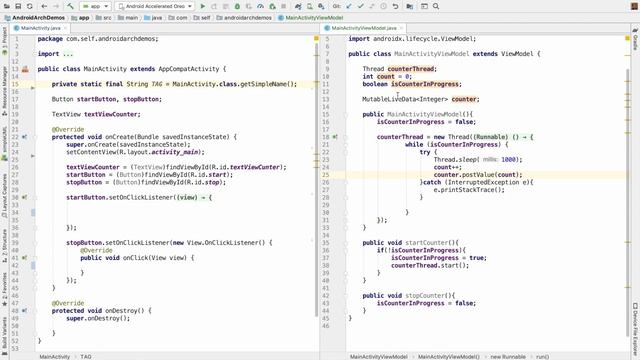640x360 pixels.
Task: Open the Project Structure folder icon
Action: [410, 6]
